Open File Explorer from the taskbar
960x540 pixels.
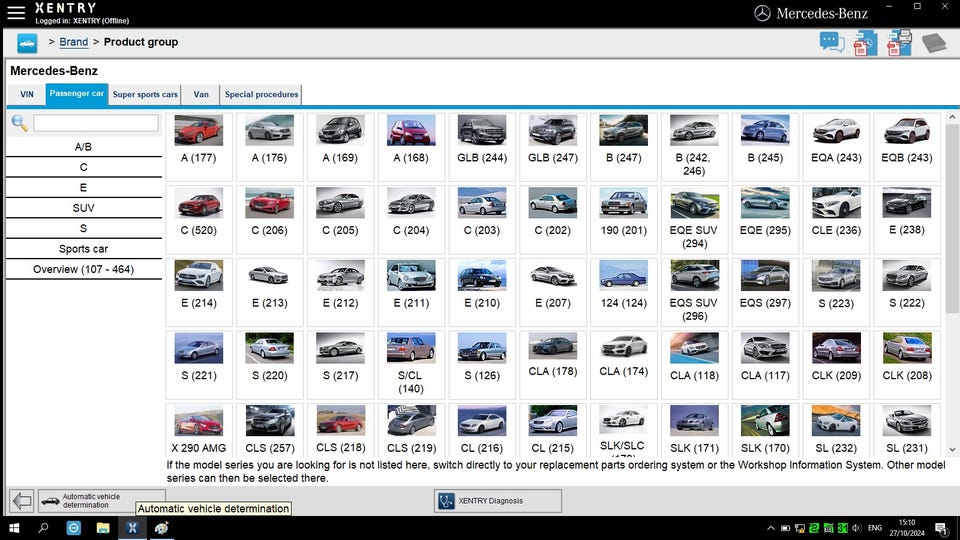pyautogui.click(x=103, y=528)
